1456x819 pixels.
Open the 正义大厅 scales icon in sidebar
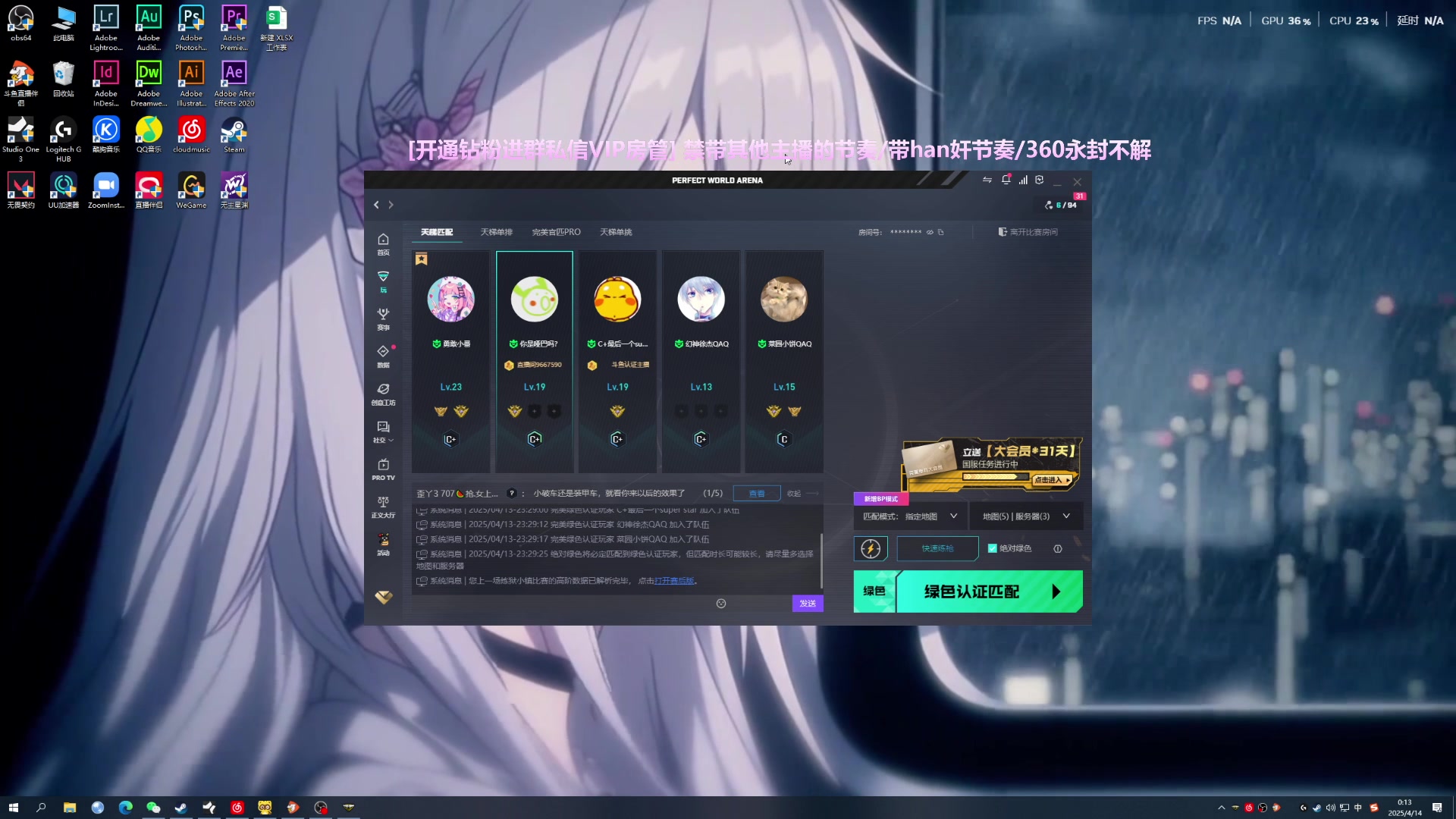[x=383, y=507]
